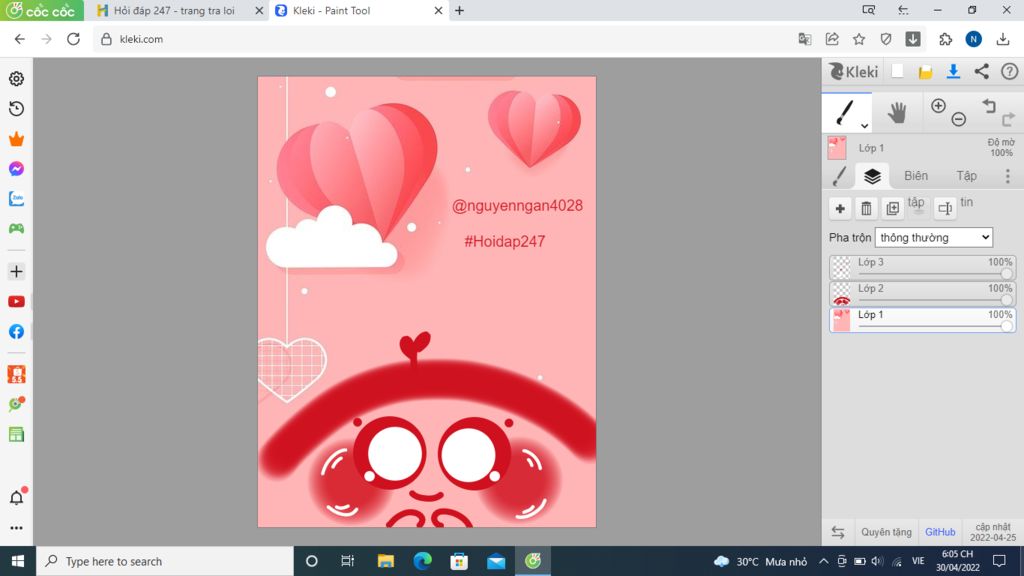Viewport: 1024px width, 576px height.
Task: Open the three-dot menu beside Tập
Action: 1007,175
